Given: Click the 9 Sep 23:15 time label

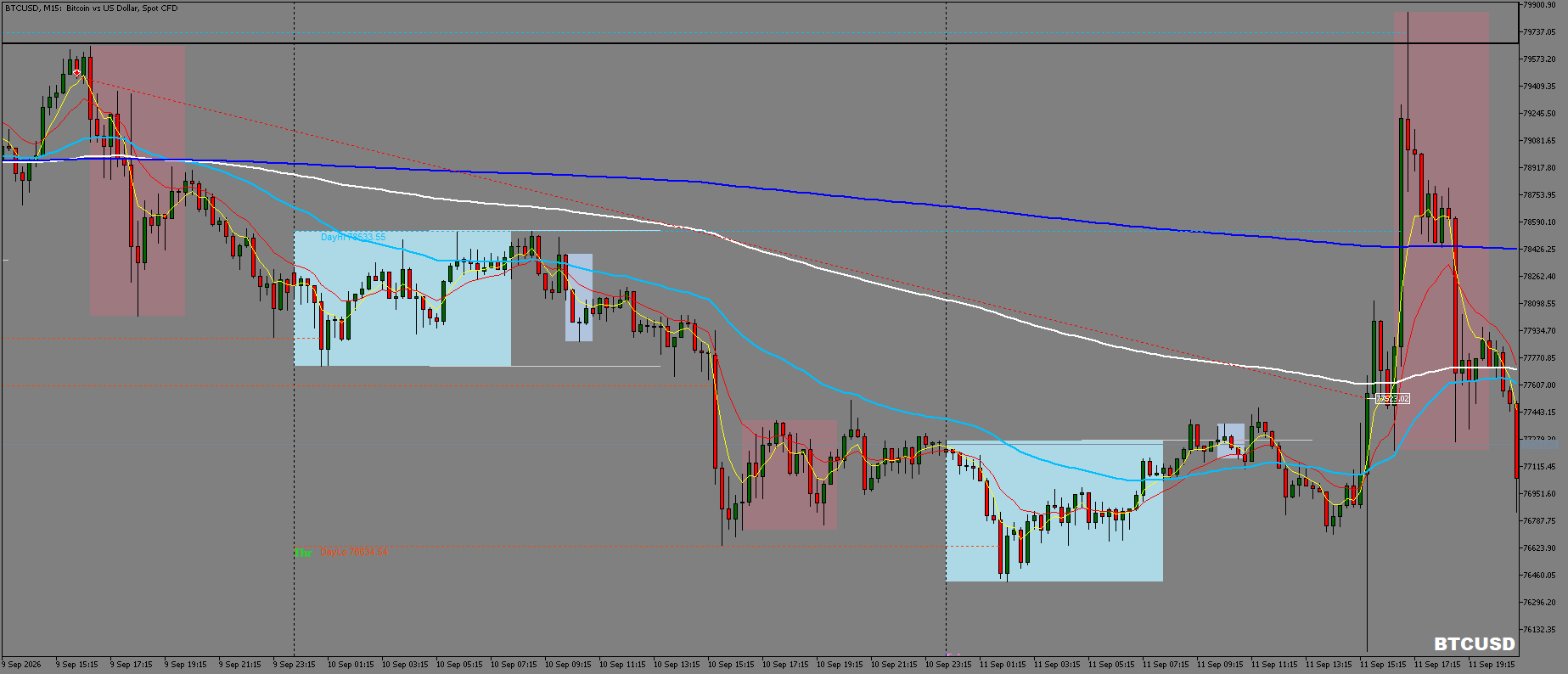Looking at the screenshot, I should point(294,665).
